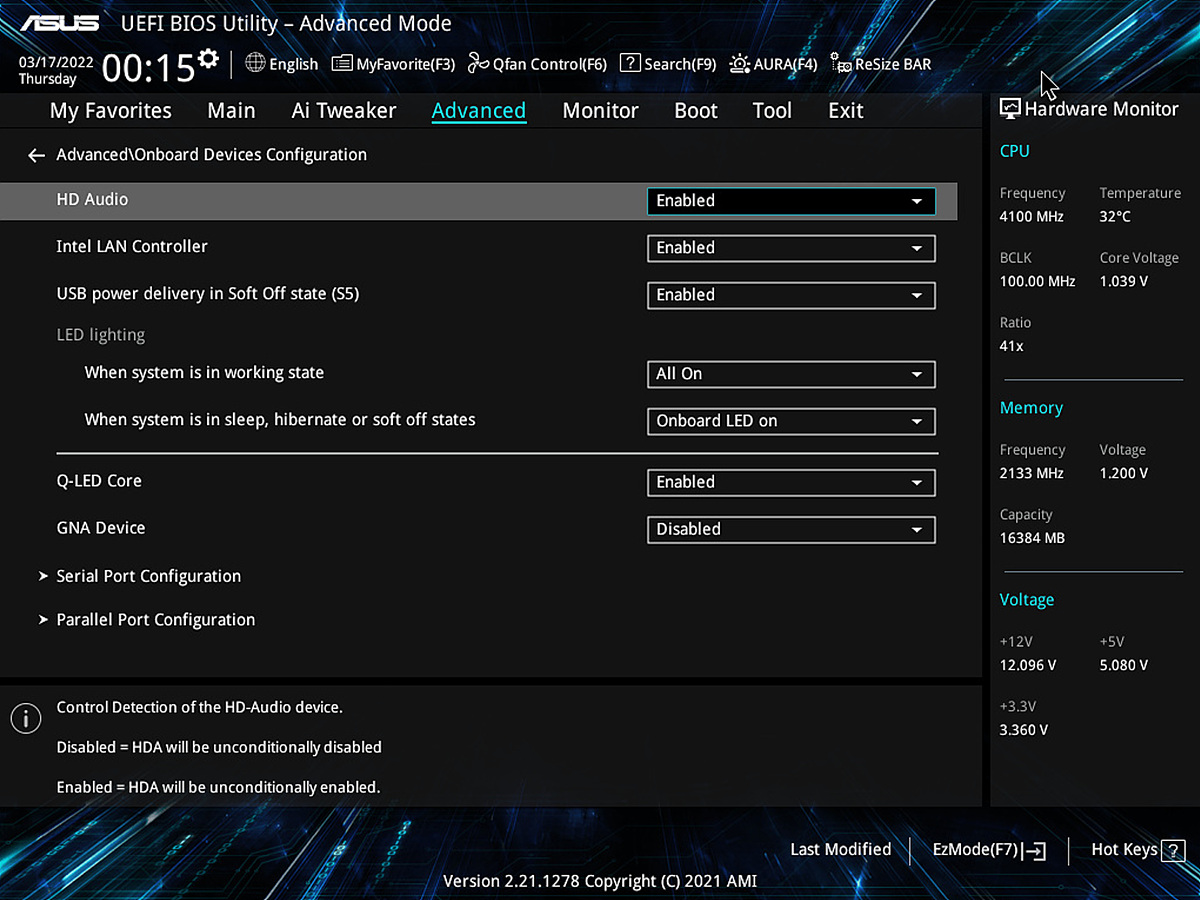Open AURA(F4) lighting icon

pos(740,64)
